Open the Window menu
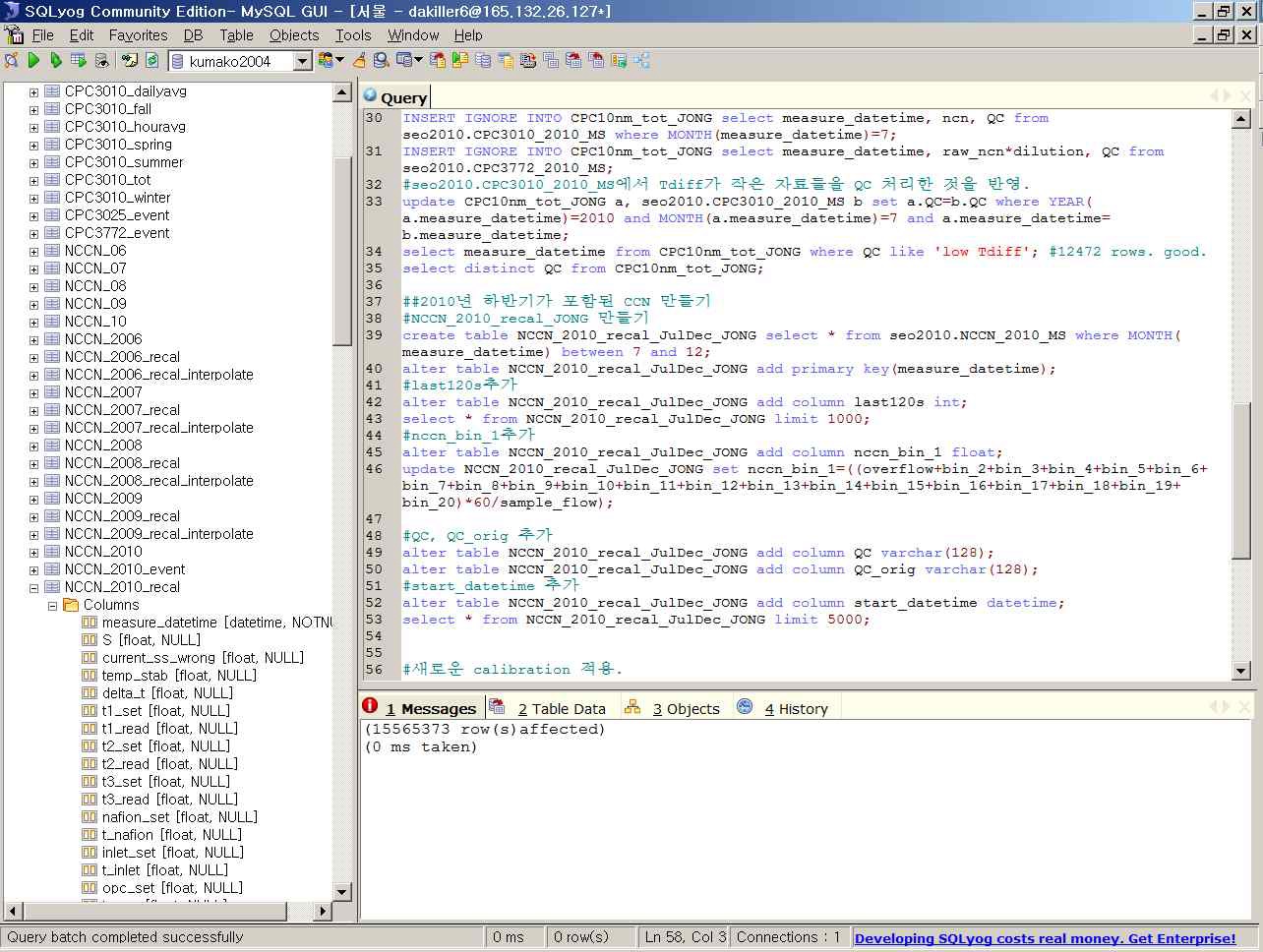The image size is (1263, 952). coord(413,35)
